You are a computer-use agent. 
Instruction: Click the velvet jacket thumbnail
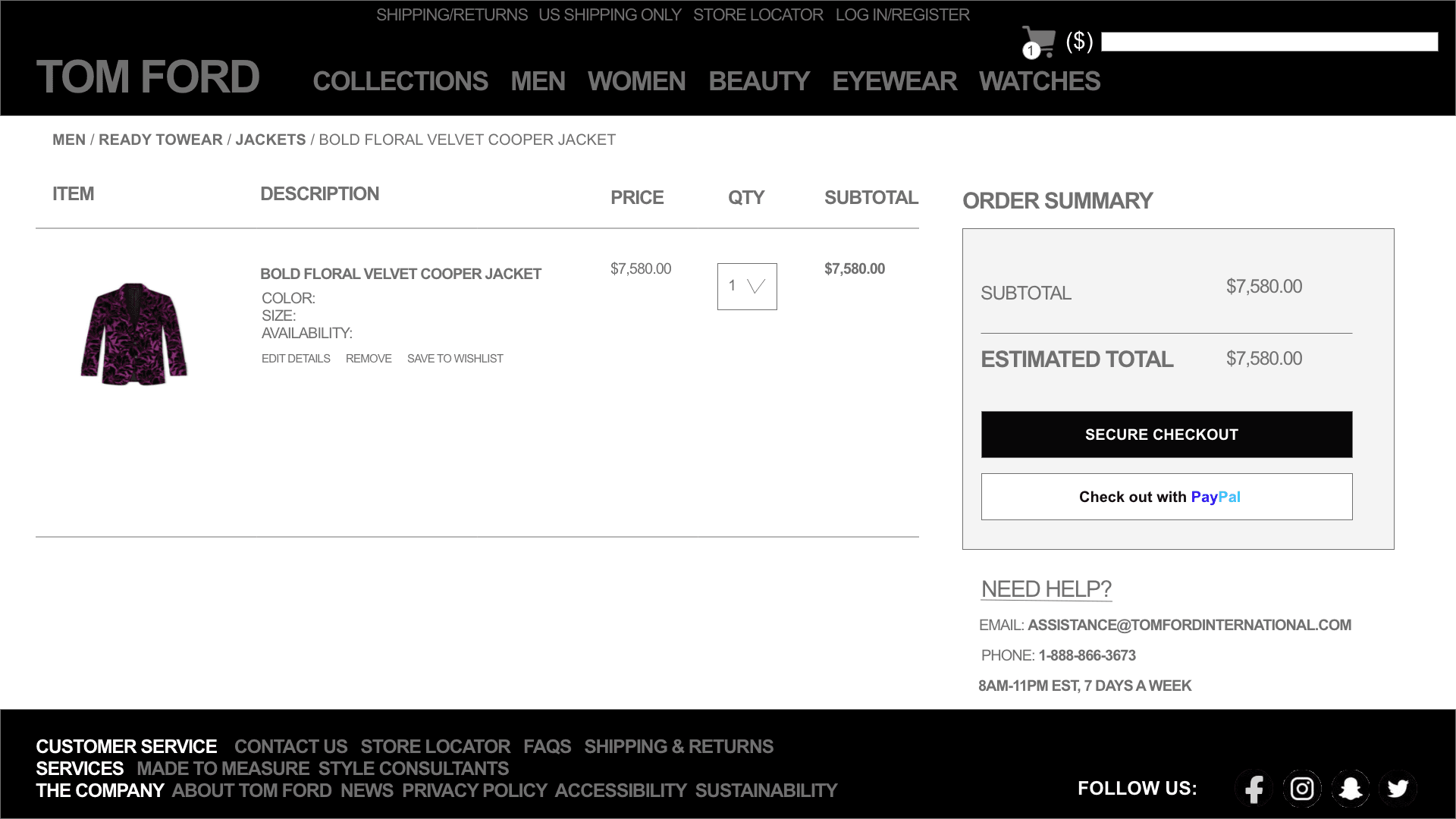(x=134, y=334)
